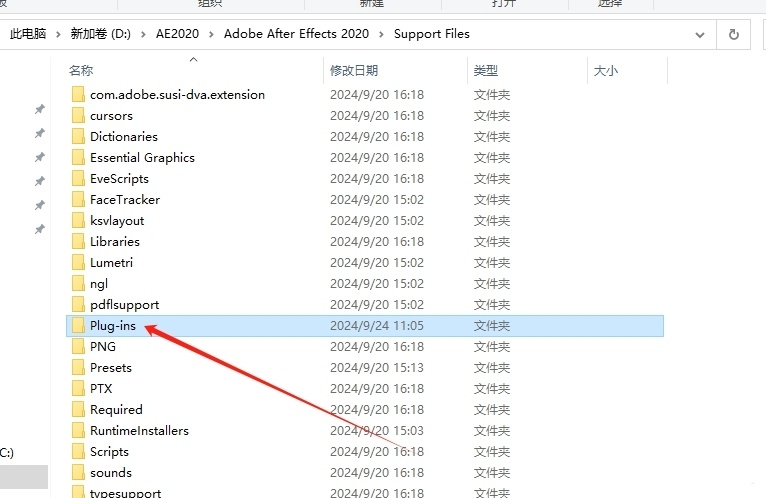This screenshot has width=766, height=498.
Task: Click date 2024/9/20 15:13 in Presets row
Action: click(377, 368)
